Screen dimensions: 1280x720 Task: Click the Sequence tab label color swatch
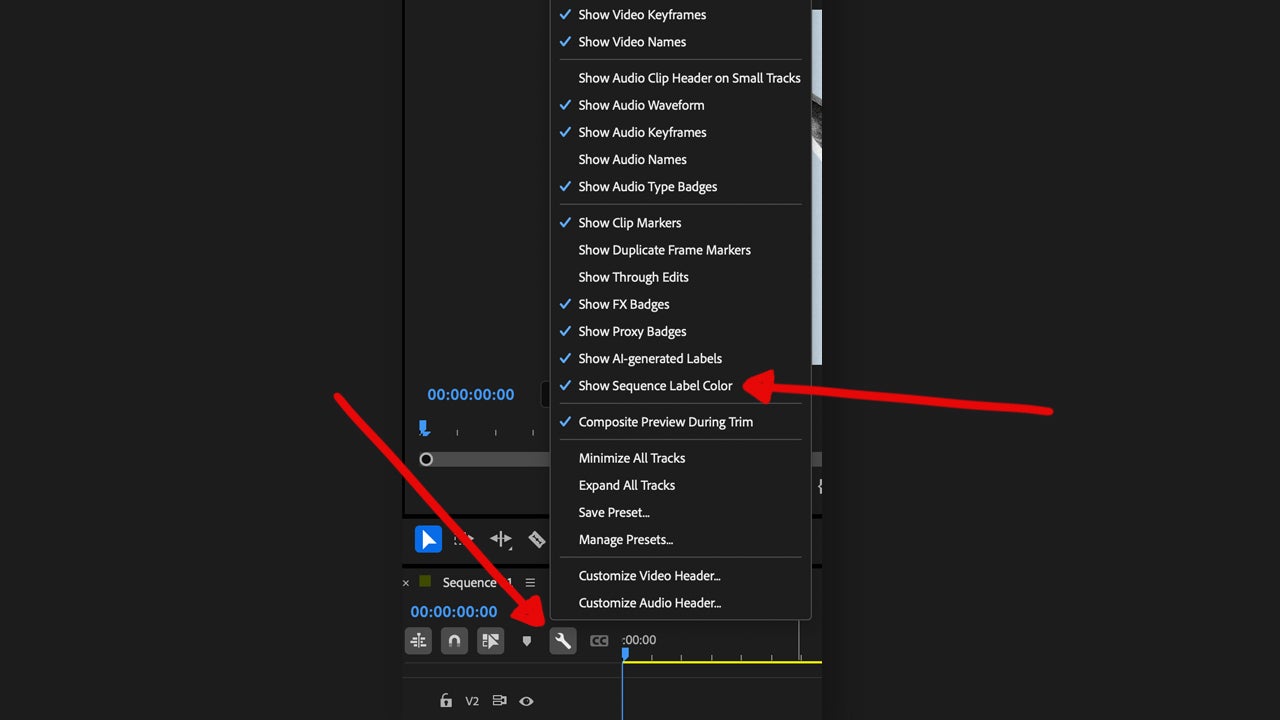click(424, 582)
